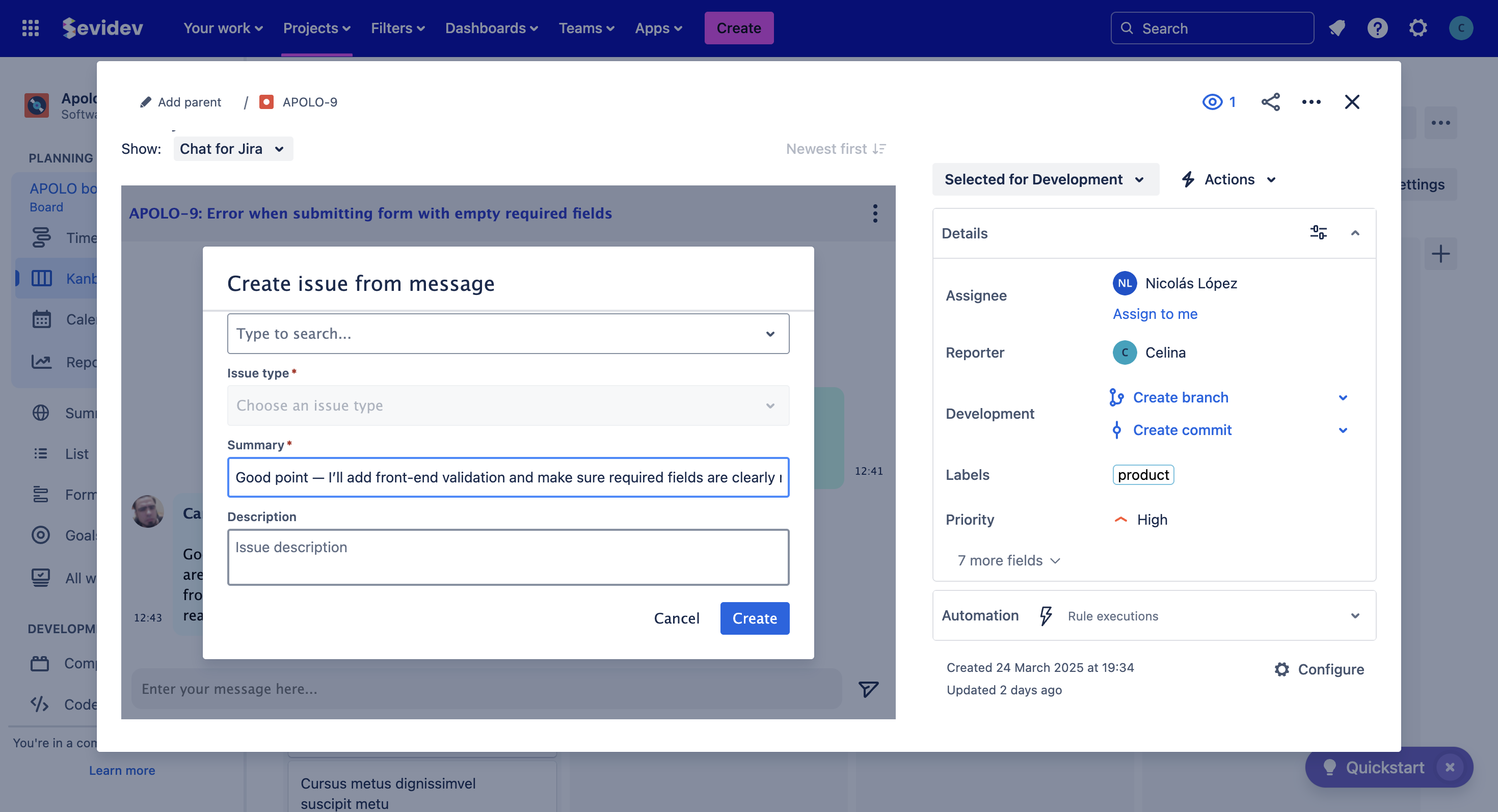Viewport: 1498px width, 812px height.
Task: Click the Add parent pencil icon
Action: pyautogui.click(x=145, y=102)
